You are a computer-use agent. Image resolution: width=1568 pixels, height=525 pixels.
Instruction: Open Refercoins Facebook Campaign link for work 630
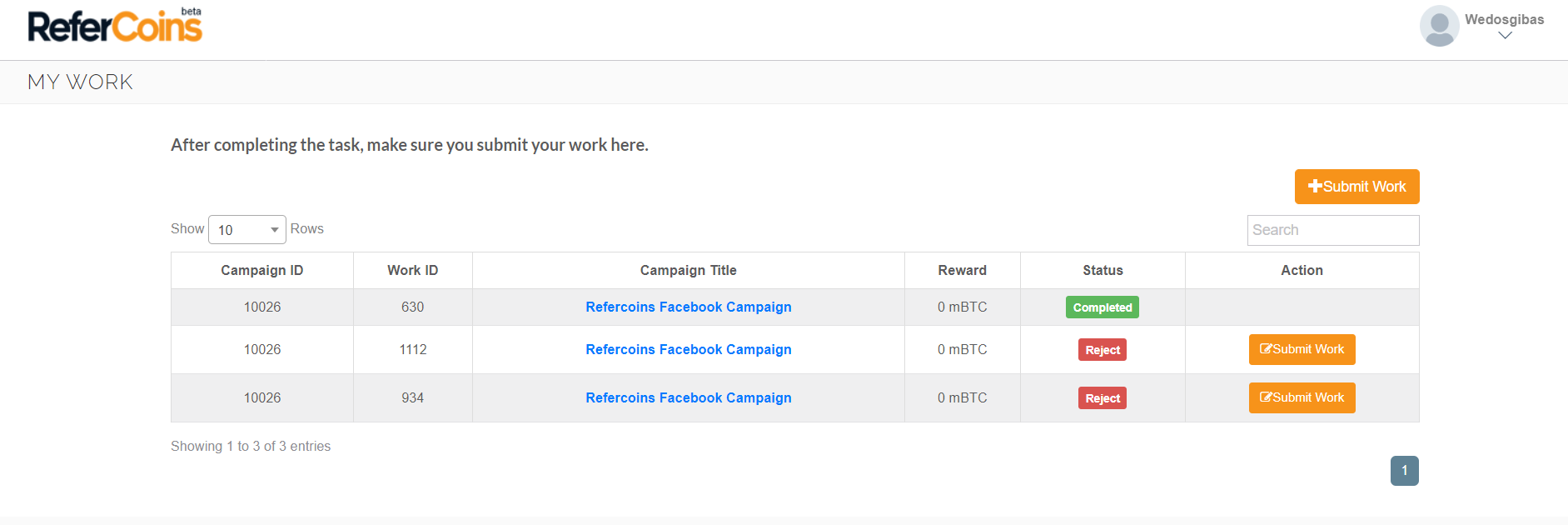tap(689, 307)
